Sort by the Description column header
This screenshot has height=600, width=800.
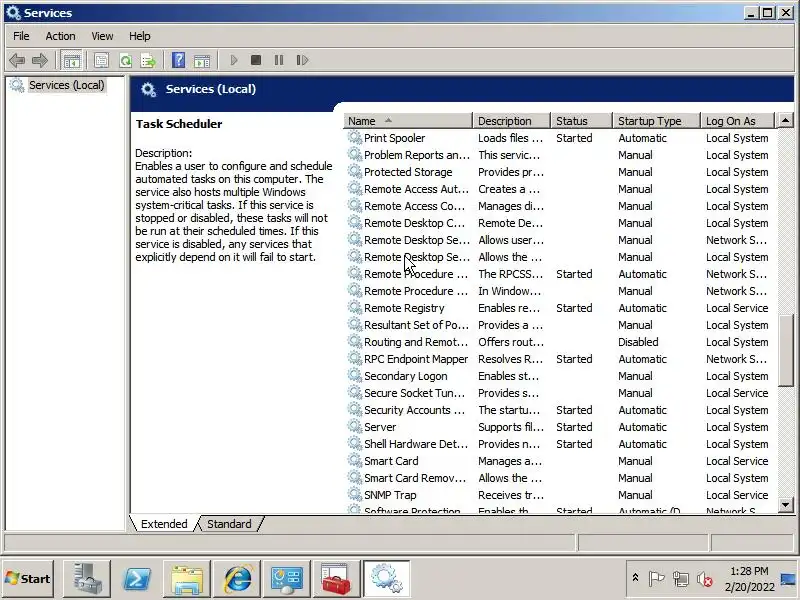[512, 121]
